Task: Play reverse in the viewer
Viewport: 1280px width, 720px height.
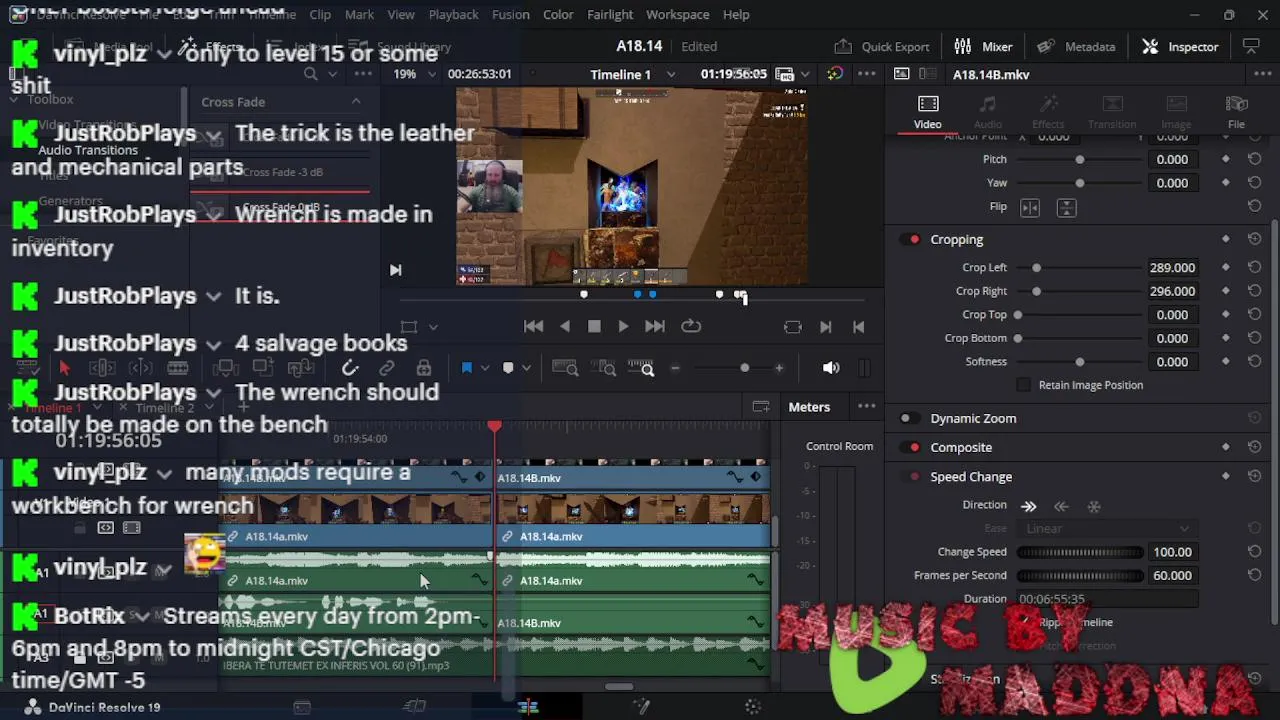Action: (565, 326)
